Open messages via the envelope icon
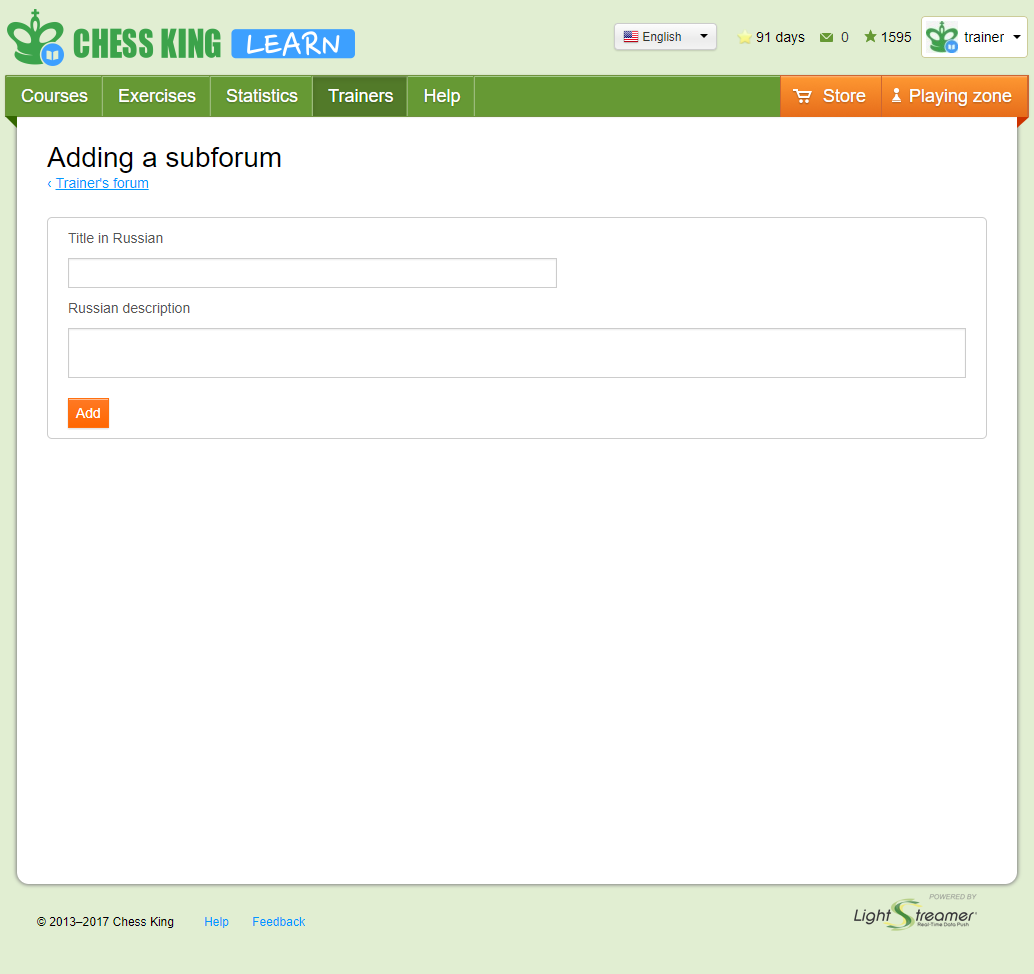 coord(826,38)
